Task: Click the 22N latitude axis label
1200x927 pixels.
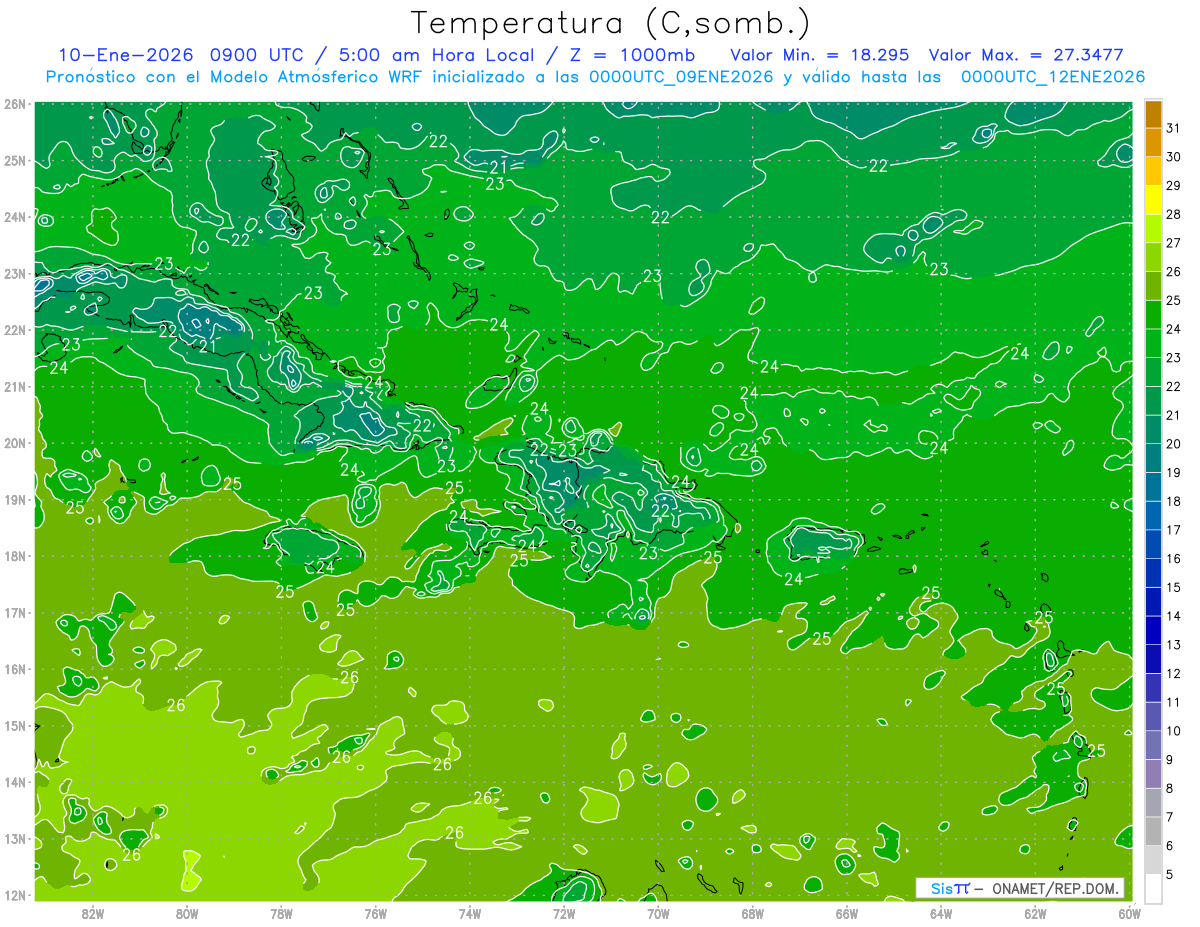Action: pyautogui.click(x=14, y=330)
